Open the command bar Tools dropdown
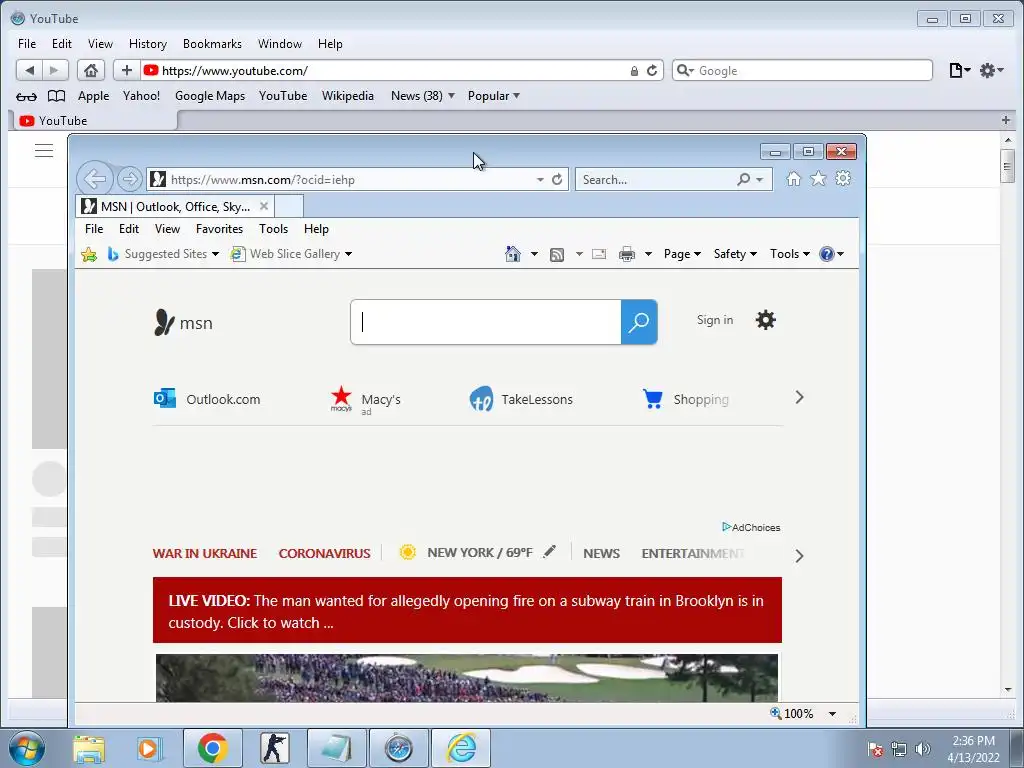This screenshot has height=768, width=1024. click(790, 254)
